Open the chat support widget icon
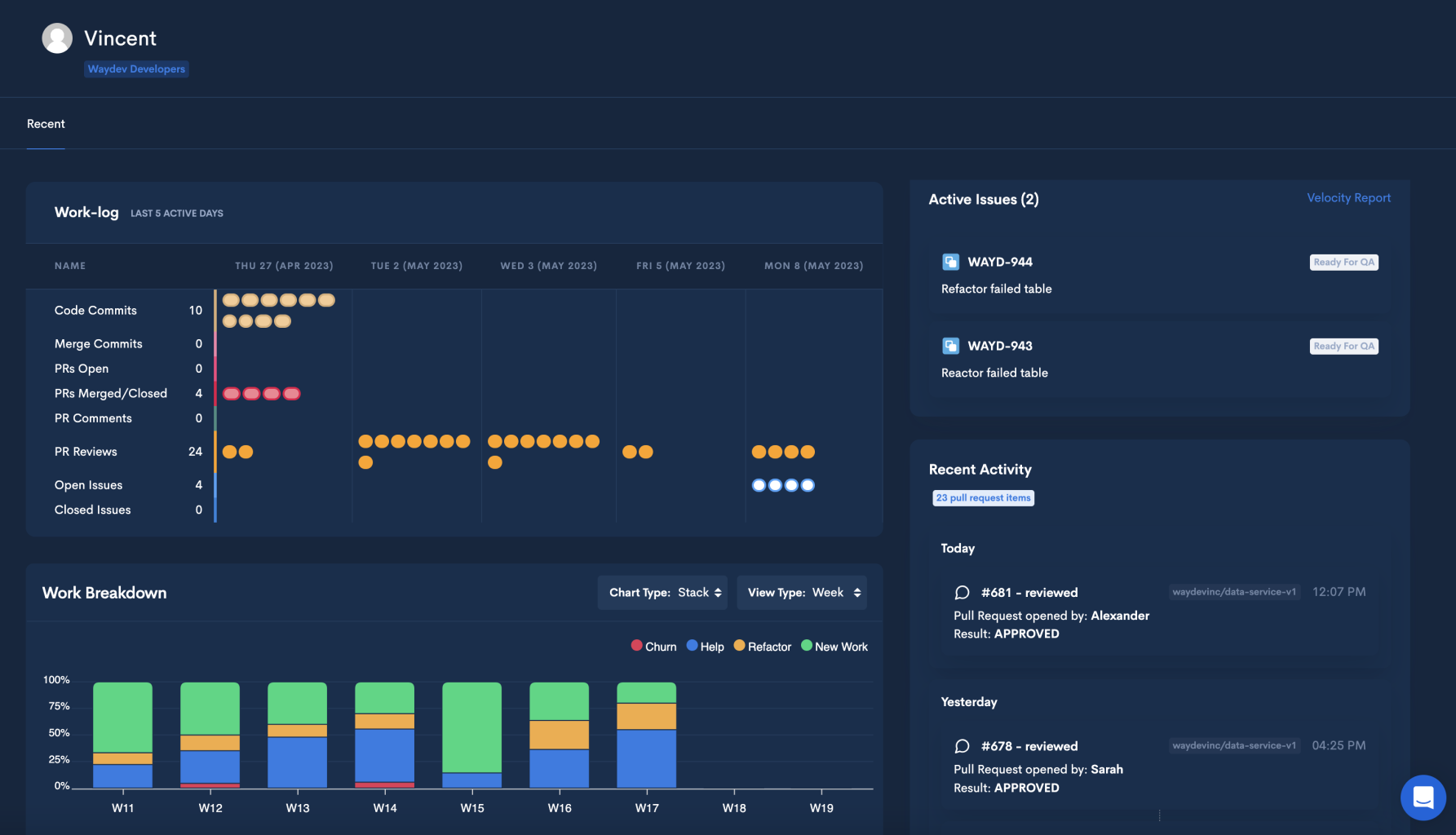 [1423, 797]
